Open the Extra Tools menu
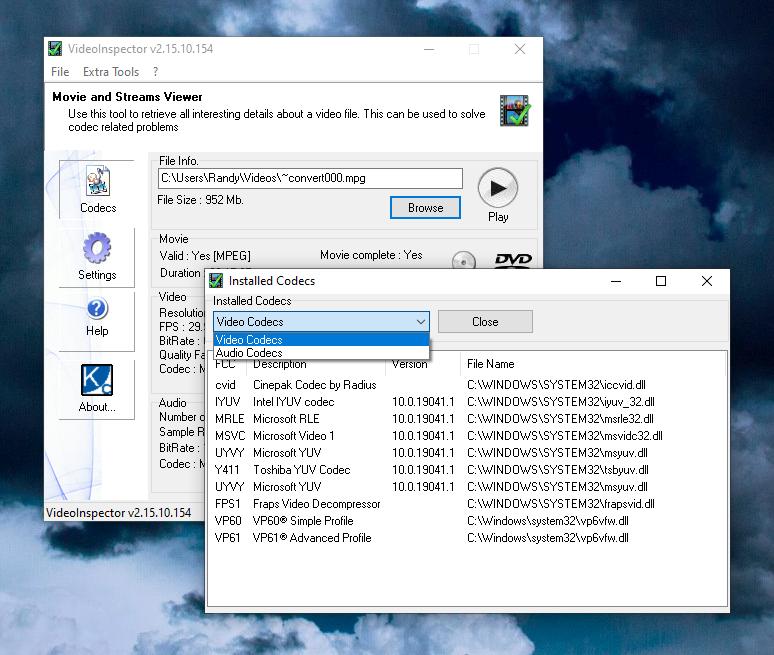 tap(111, 72)
